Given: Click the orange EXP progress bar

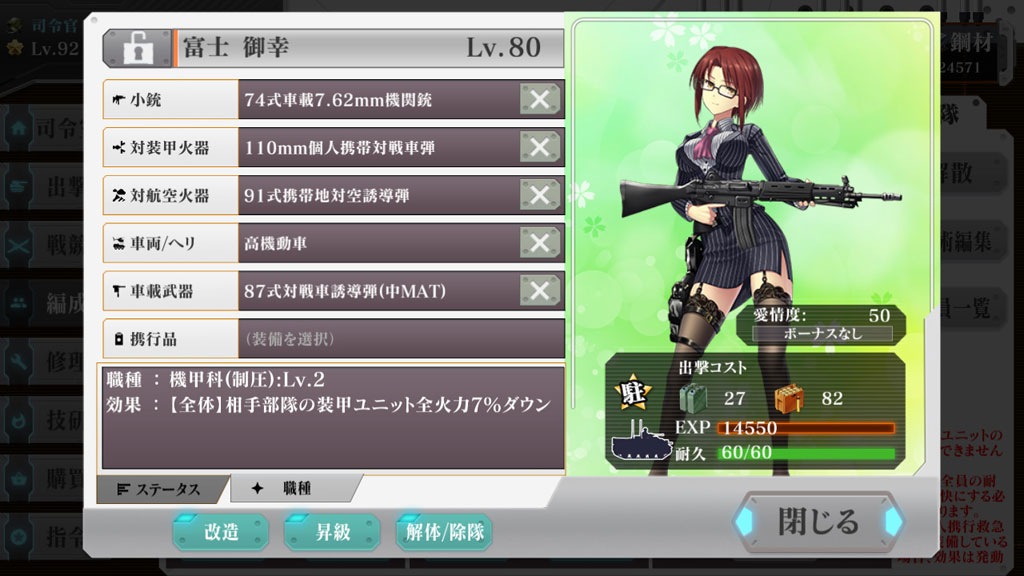Looking at the screenshot, I should 807,428.
